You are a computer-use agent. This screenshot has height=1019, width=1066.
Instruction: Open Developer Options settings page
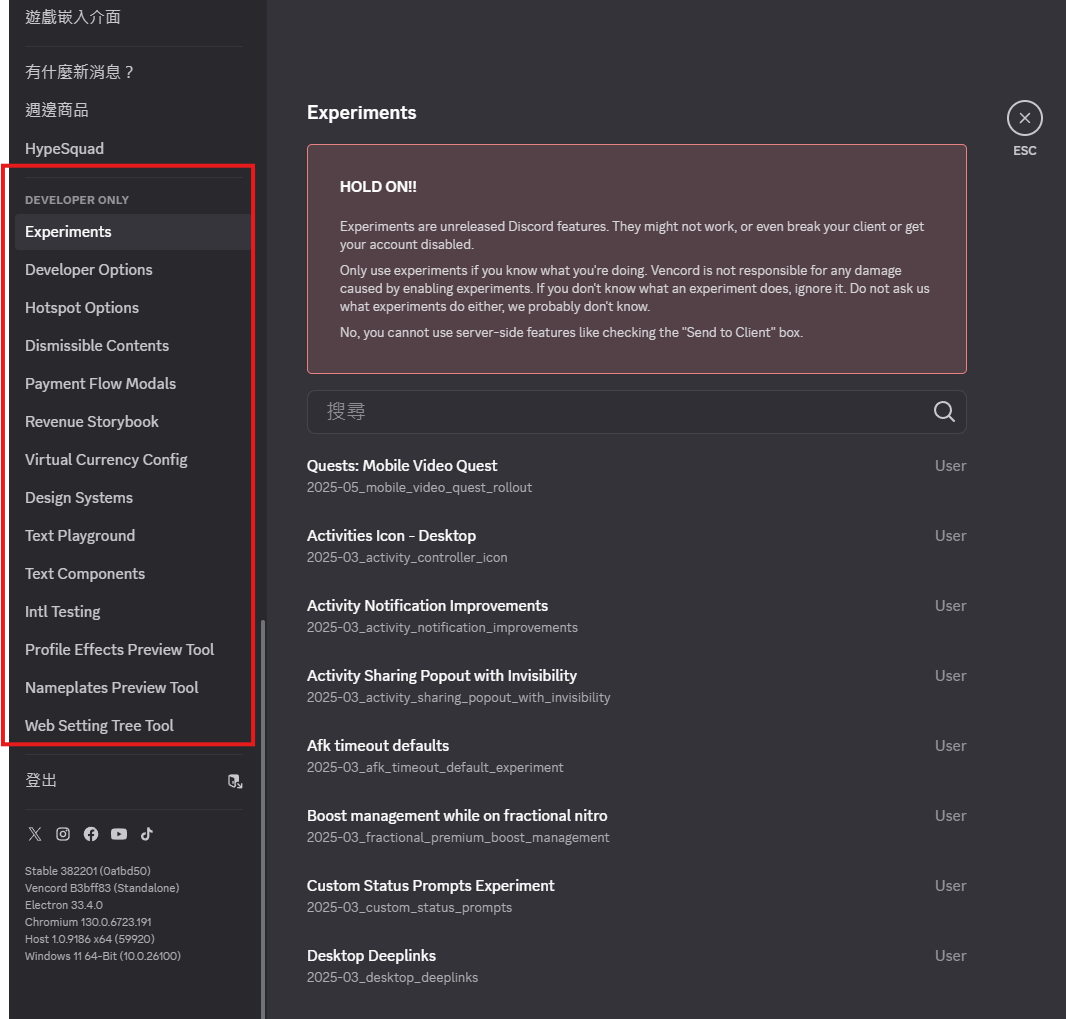(133, 270)
